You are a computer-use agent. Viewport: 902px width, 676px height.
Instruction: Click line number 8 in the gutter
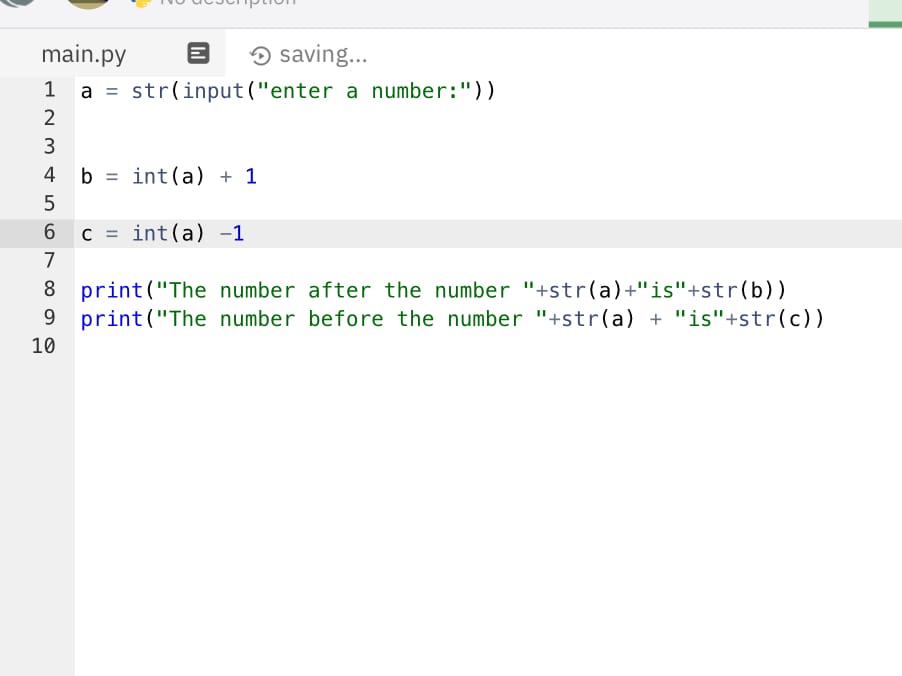[49, 291]
